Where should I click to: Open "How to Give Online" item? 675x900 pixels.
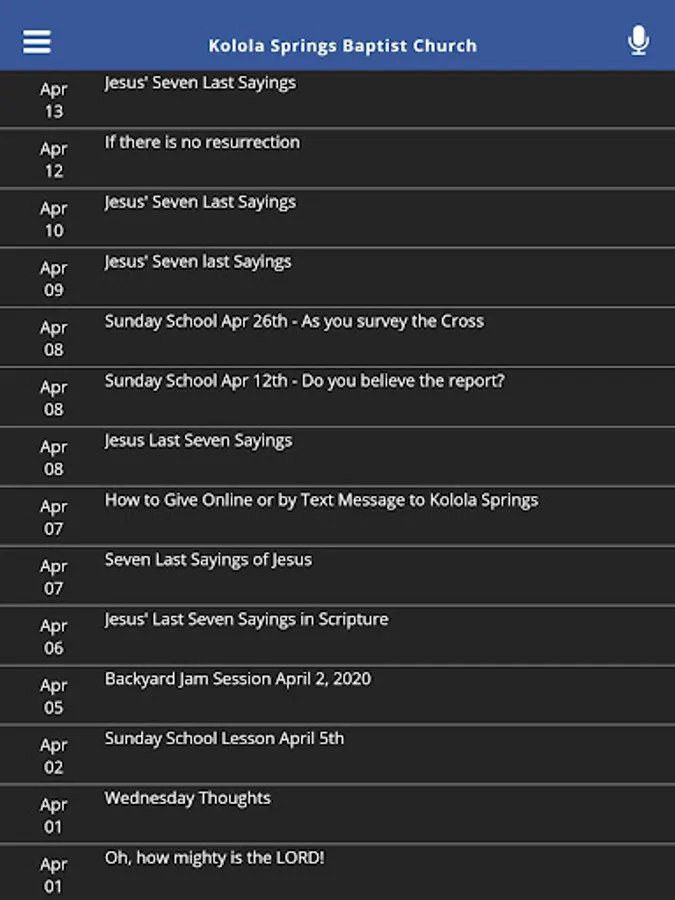(x=321, y=500)
